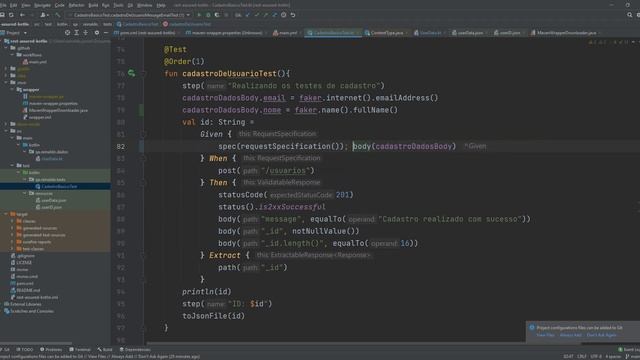Select Scratches and Consoles in the tree

29,311
